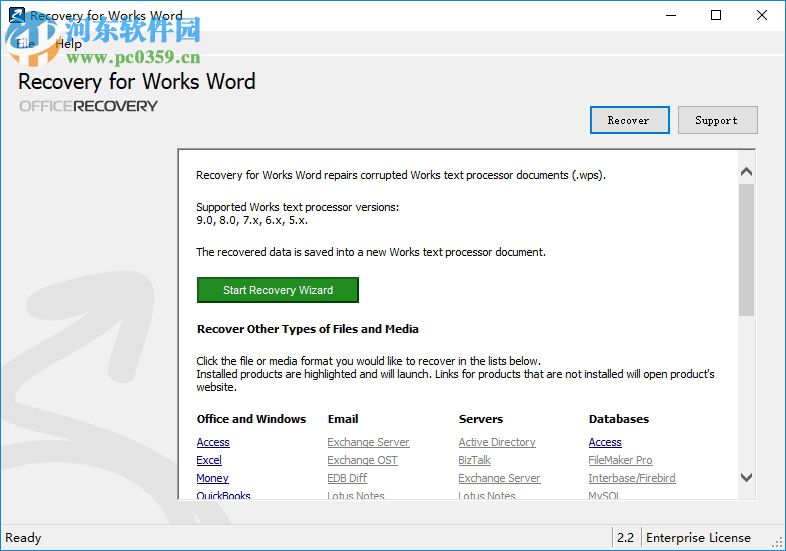Open the Interbase/Firebird link
786x551 pixels.
(x=632, y=478)
